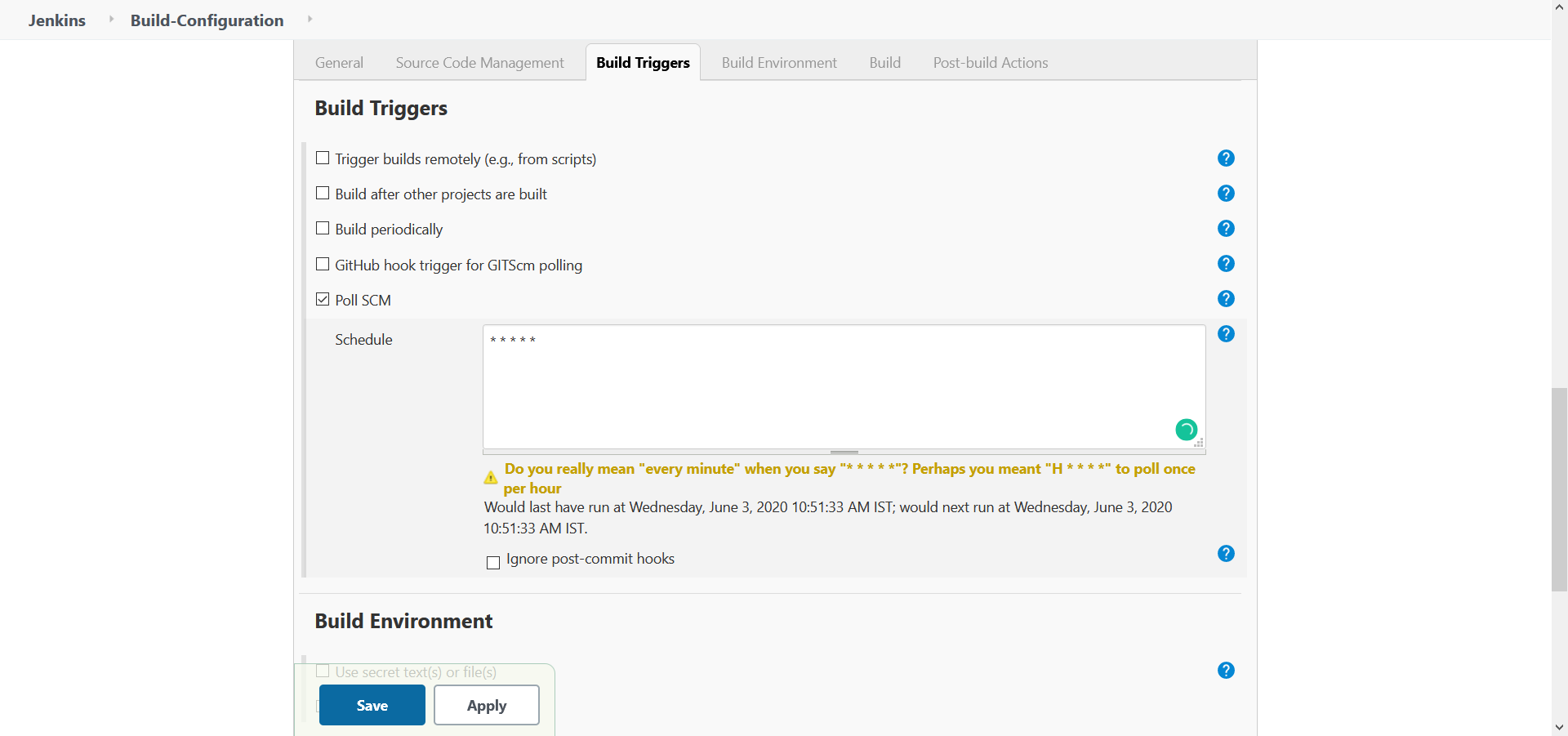Select the Build Triggers tab
Image resolution: width=1568 pixels, height=736 pixels.
coord(643,63)
